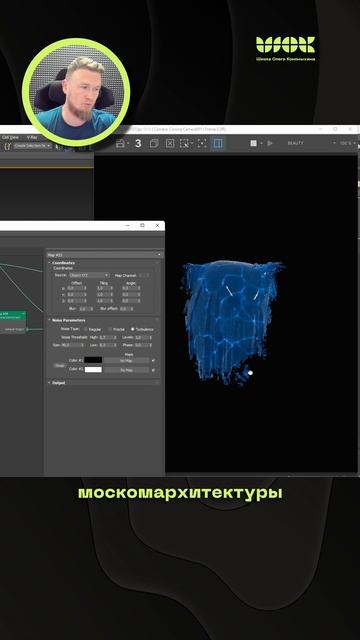Click the Blur value field
The width and height of the screenshot is (360, 640).
click(86, 309)
